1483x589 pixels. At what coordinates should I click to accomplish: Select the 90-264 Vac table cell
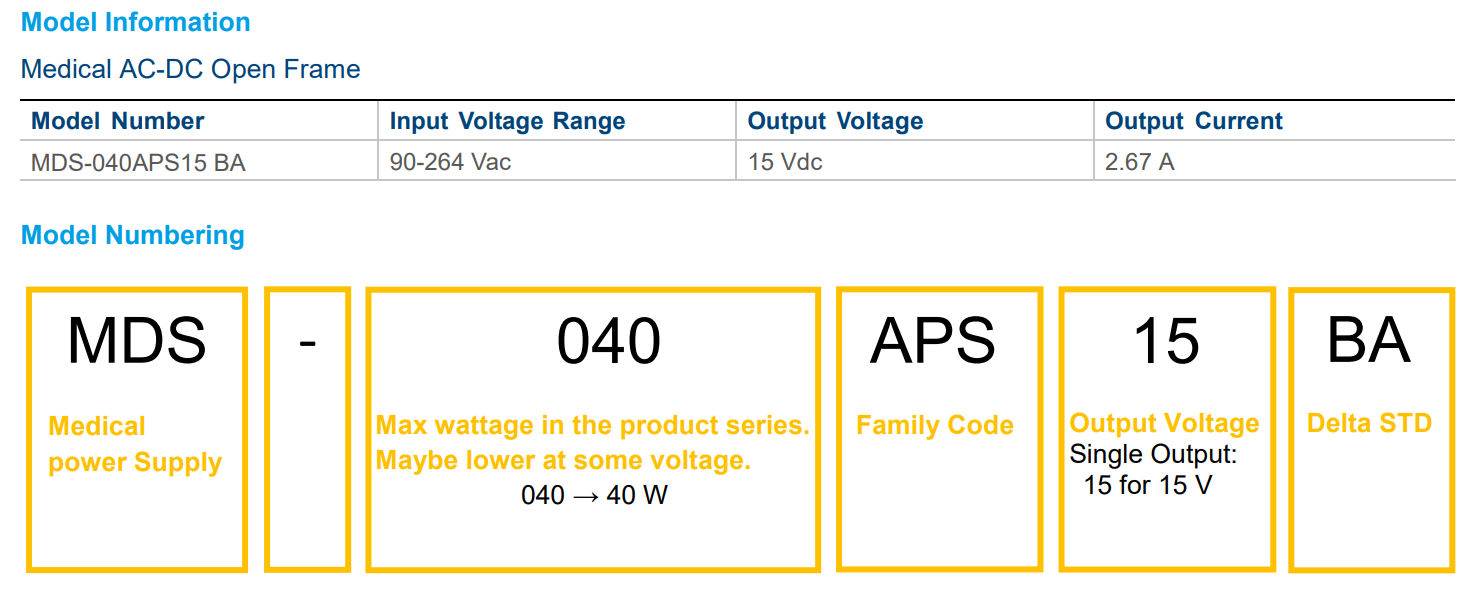coord(450,162)
